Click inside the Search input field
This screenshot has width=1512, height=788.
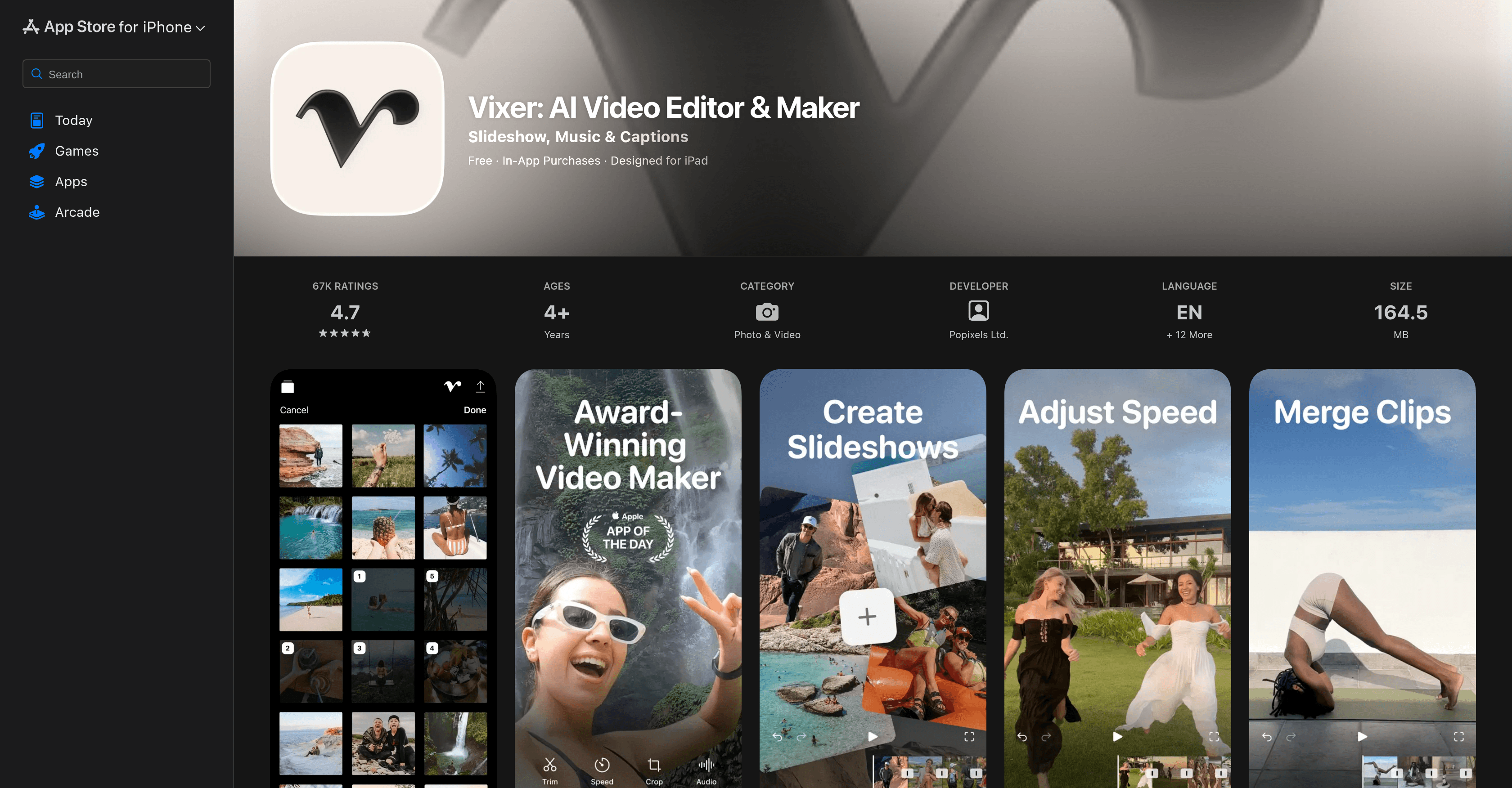116,73
